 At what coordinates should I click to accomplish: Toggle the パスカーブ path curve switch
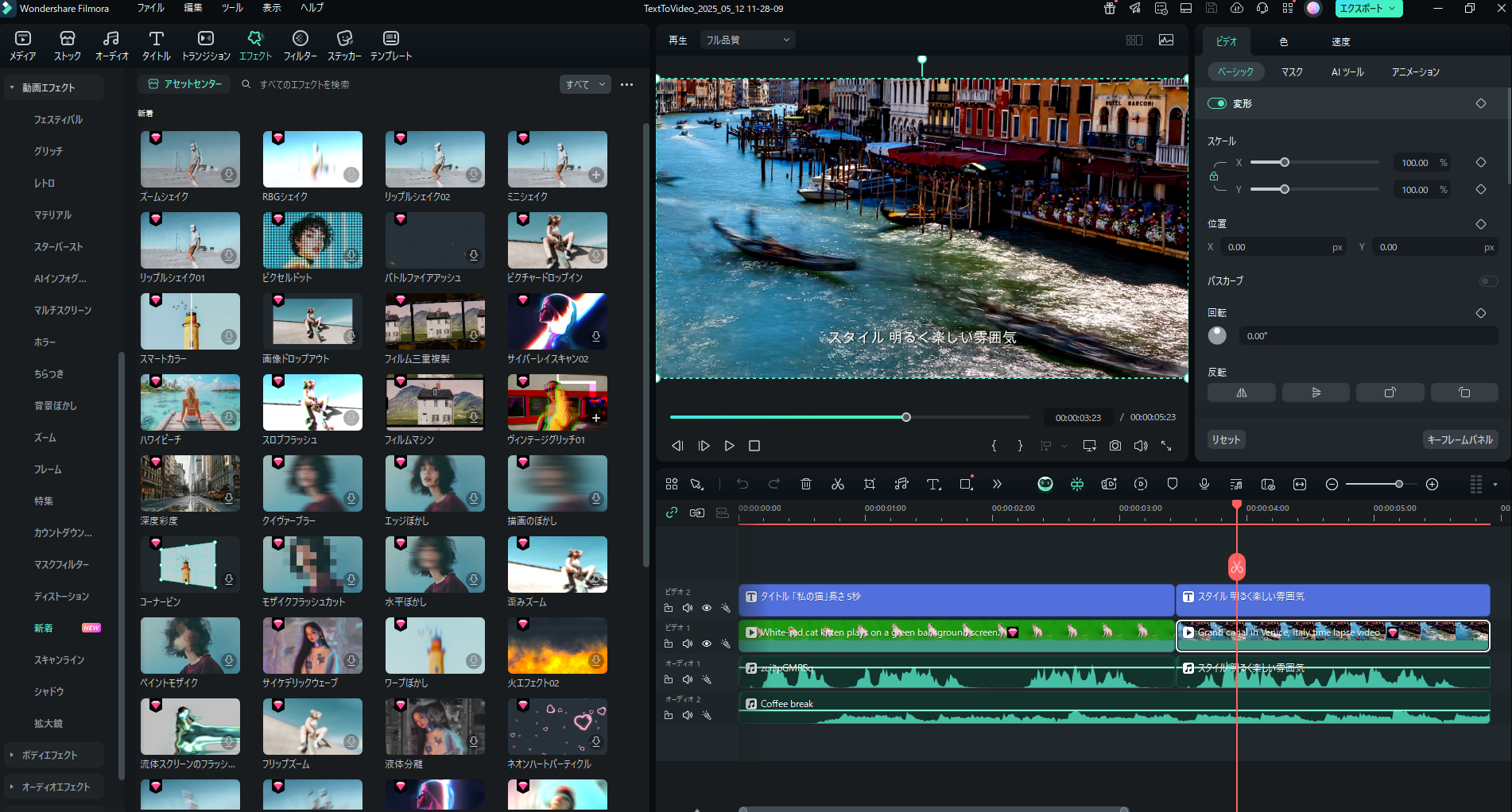click(1488, 281)
